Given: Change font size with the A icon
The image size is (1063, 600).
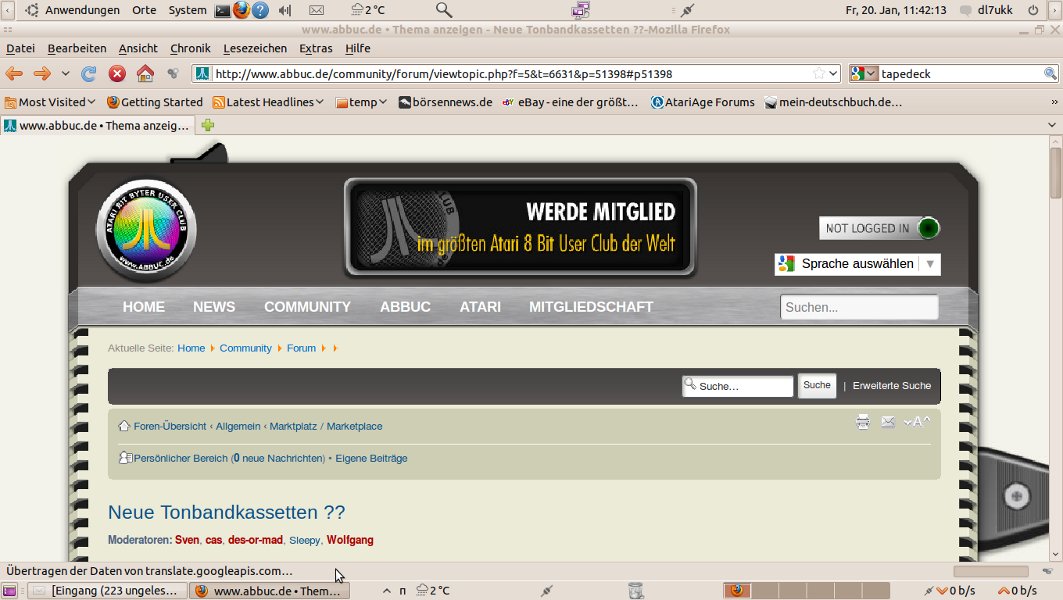Looking at the screenshot, I should click(x=917, y=422).
